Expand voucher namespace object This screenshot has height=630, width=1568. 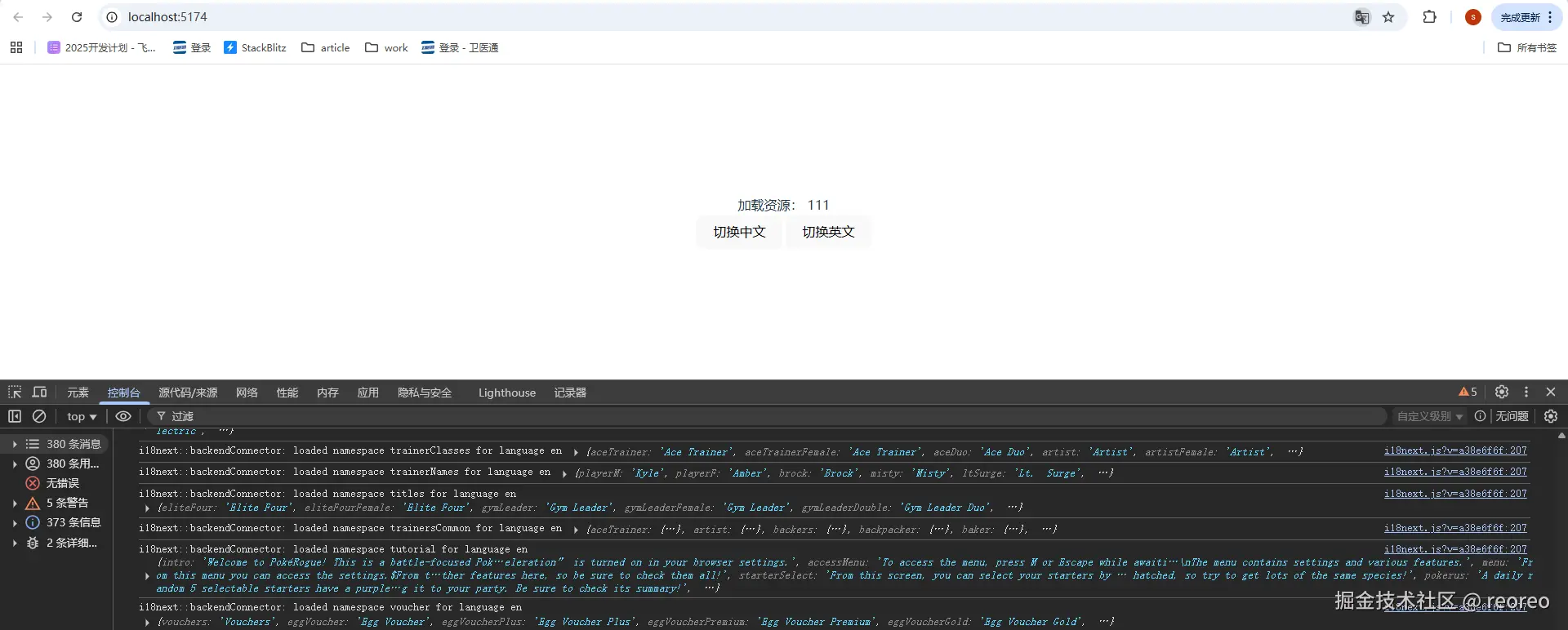(147, 622)
